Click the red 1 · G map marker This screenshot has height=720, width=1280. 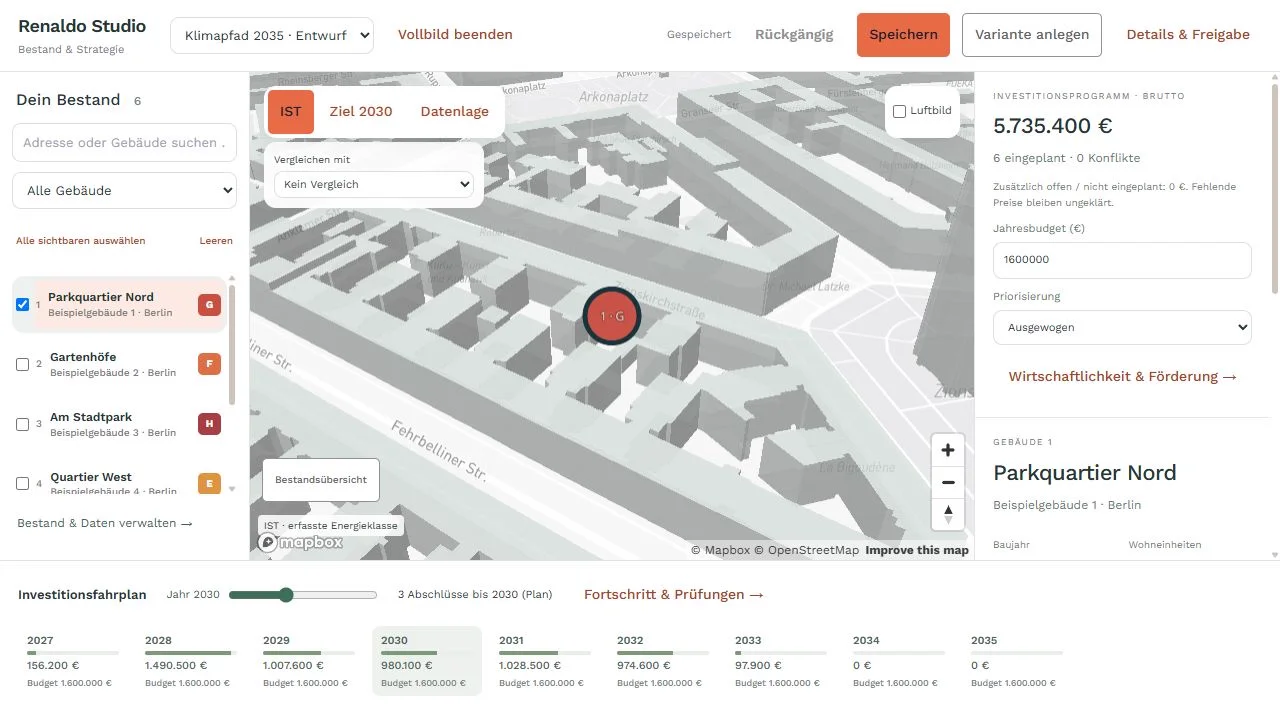(x=611, y=316)
